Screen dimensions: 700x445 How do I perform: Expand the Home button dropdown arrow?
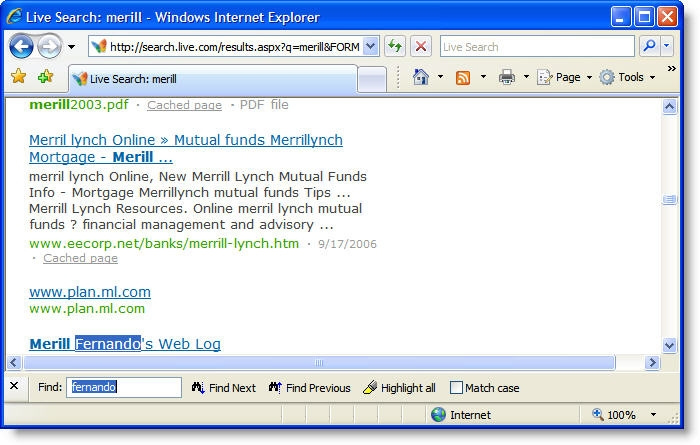click(440, 77)
